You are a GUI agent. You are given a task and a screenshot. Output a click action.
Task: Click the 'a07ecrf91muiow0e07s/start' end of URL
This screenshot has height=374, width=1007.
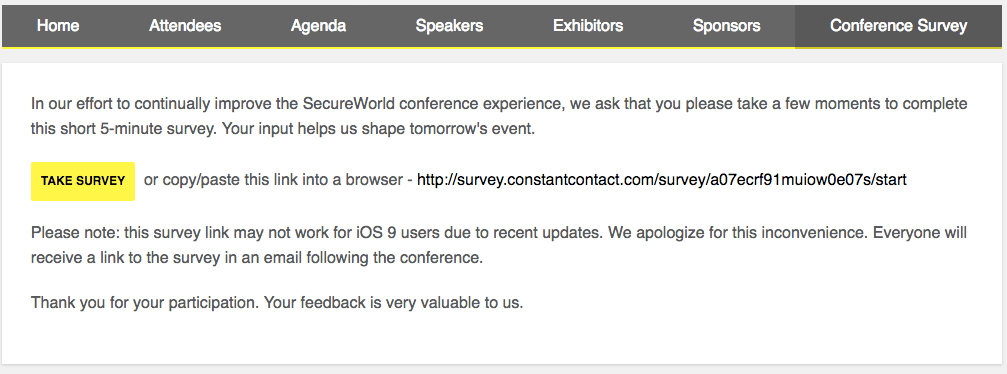[x=807, y=180]
